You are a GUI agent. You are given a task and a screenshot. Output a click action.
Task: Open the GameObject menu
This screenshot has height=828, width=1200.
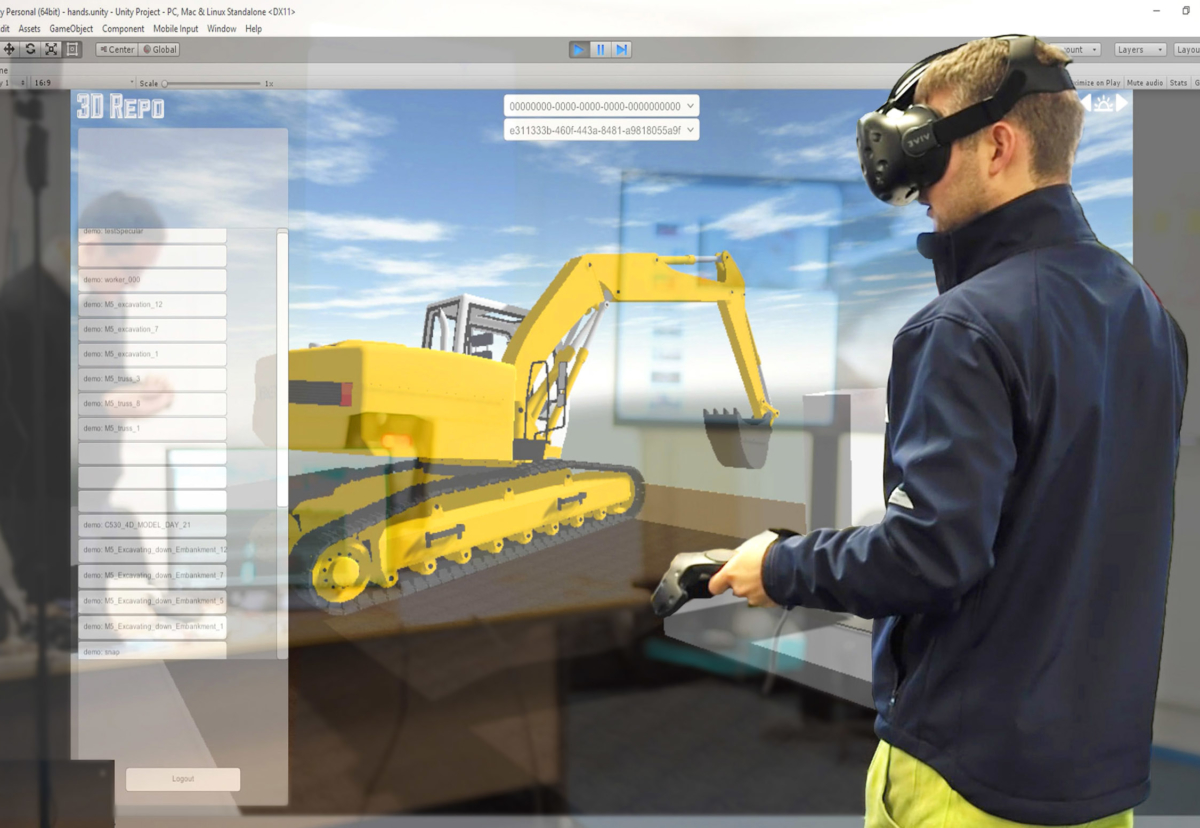(x=71, y=29)
